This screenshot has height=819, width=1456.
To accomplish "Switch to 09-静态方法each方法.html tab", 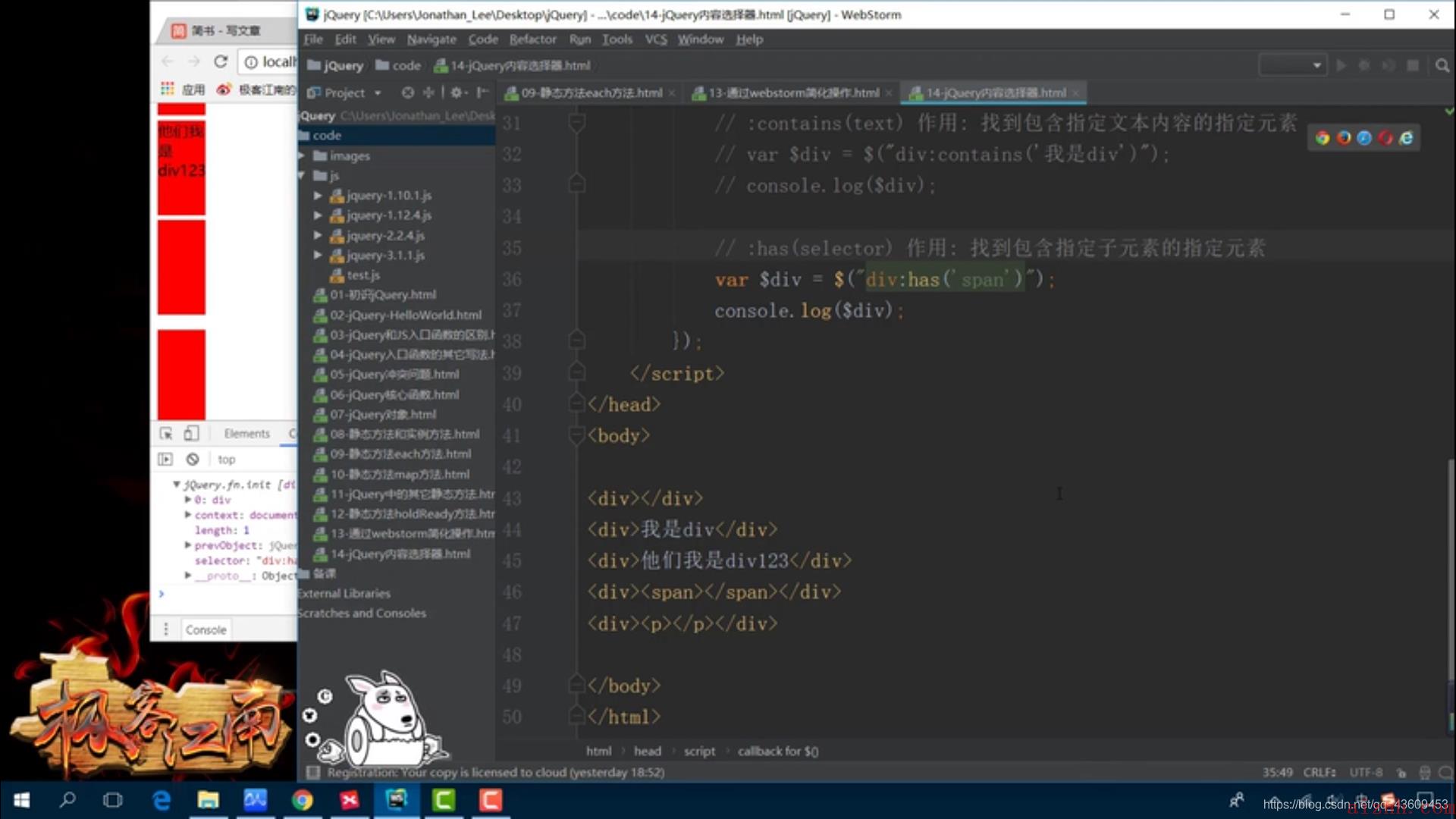I will tap(590, 93).
